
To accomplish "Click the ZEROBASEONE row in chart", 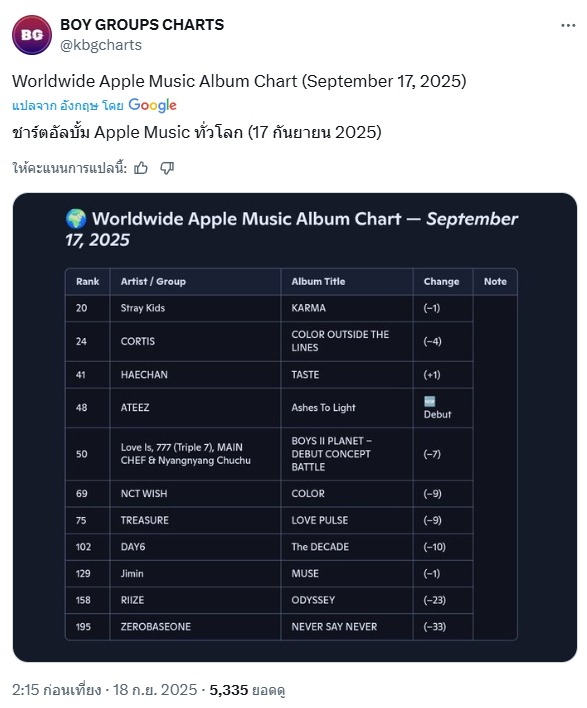I will pos(291,627).
